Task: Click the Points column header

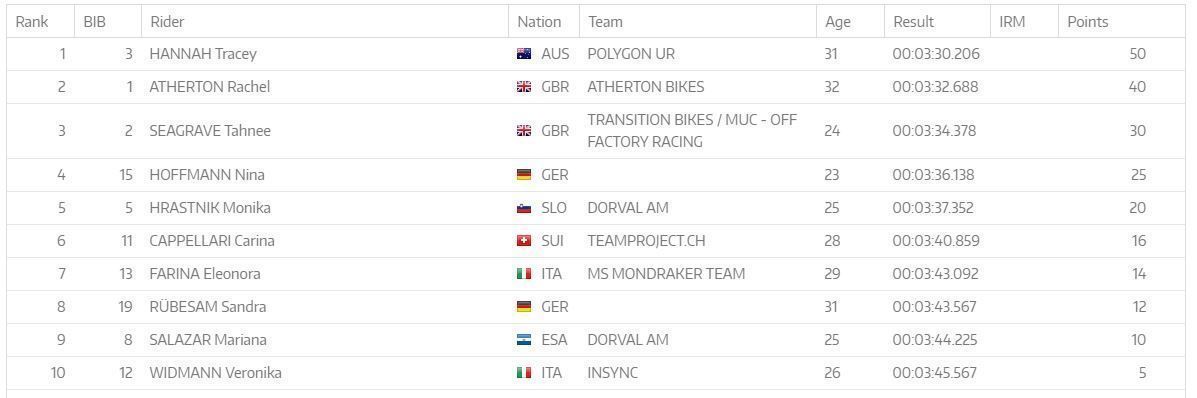Action: click(x=1088, y=22)
